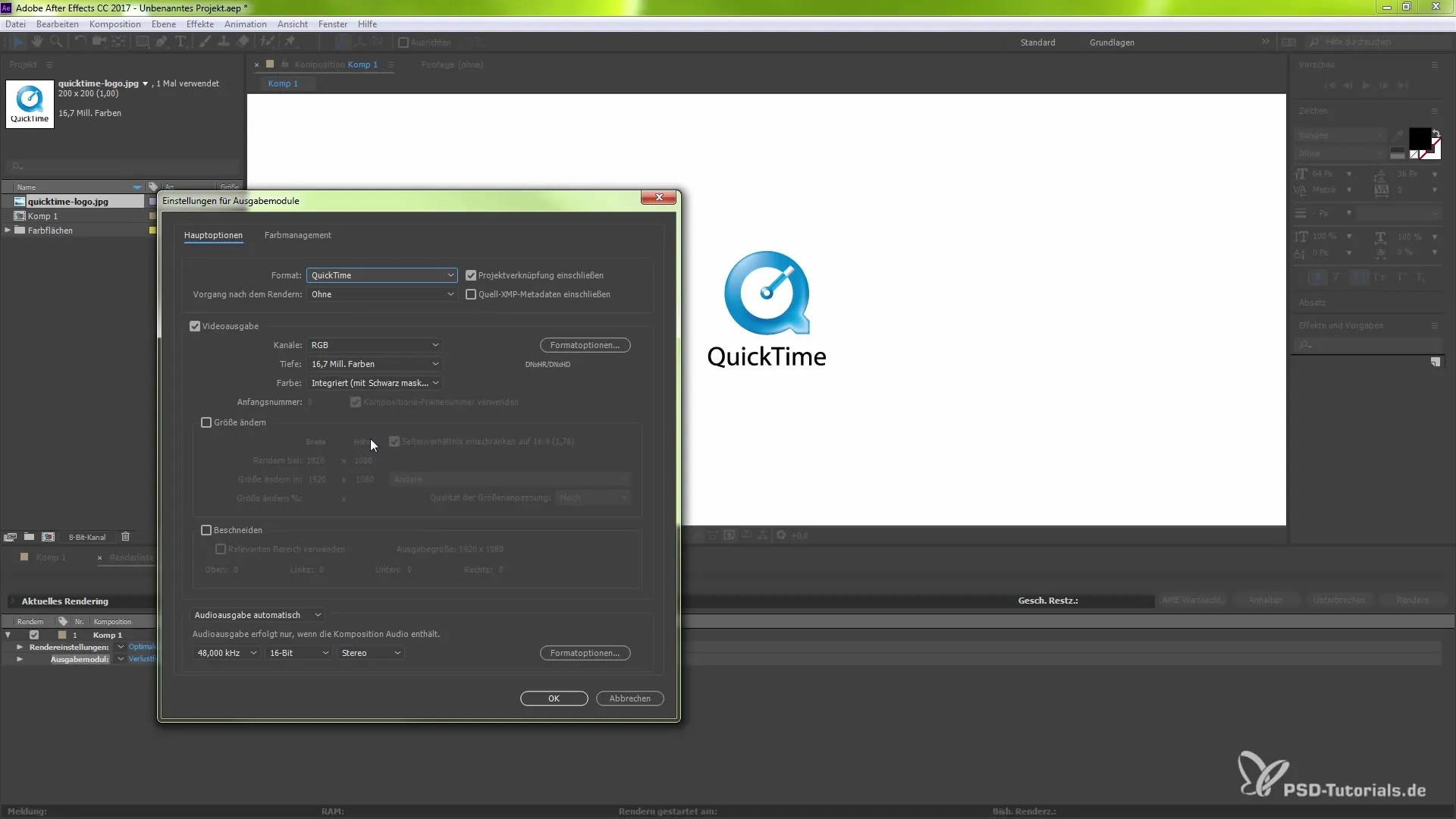Select the Pen tool
Viewport: 1456px width, 819px height.
162,42
